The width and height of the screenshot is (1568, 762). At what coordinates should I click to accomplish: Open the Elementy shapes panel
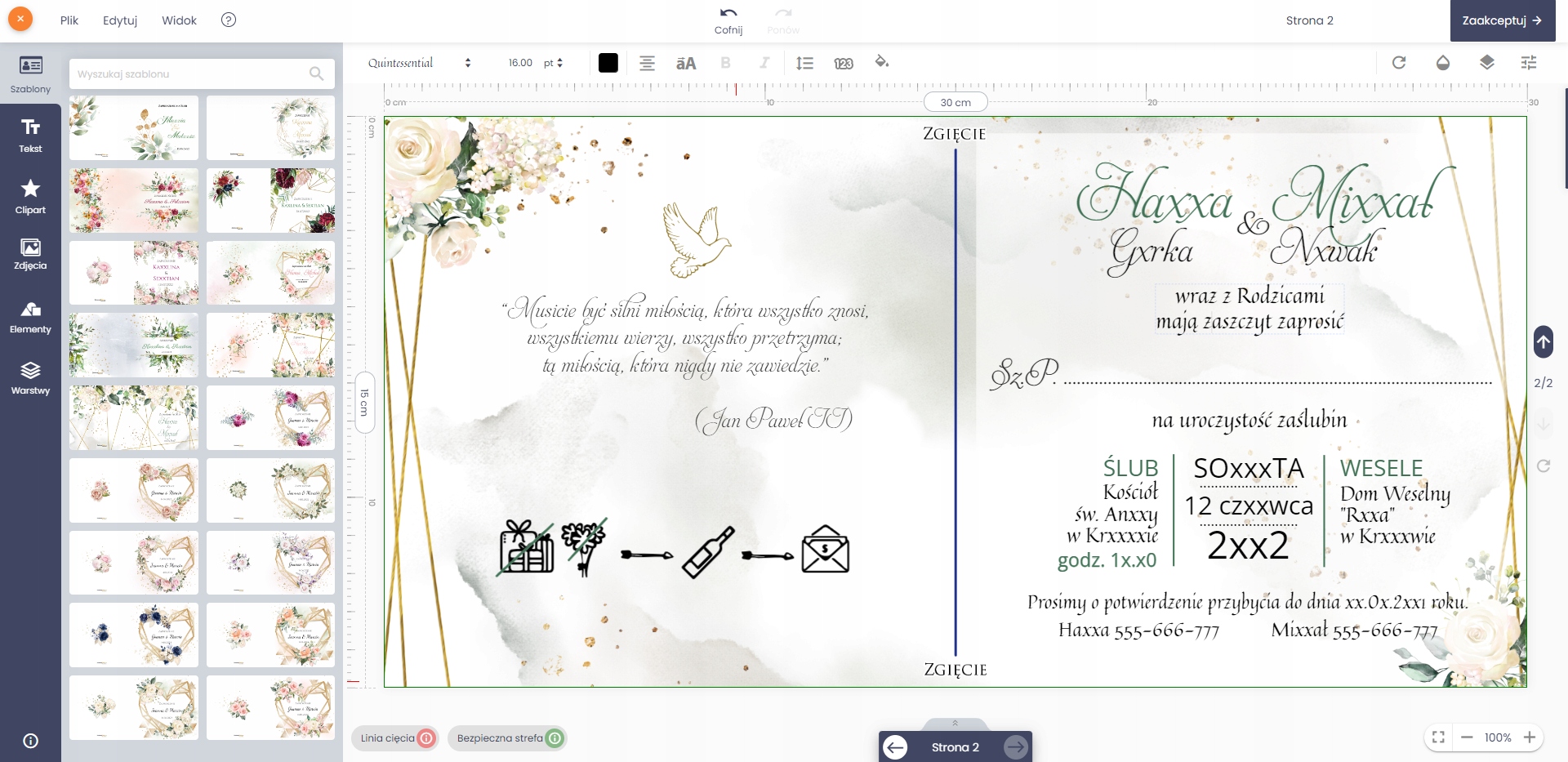[30, 317]
